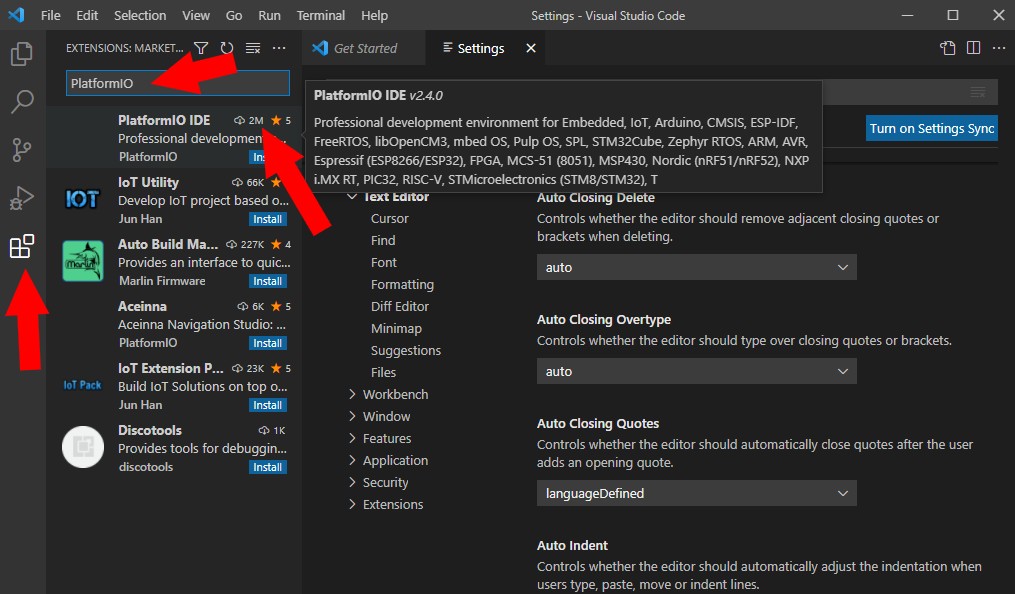Open extensions panel more actions menu
Viewport: 1015px width, 594px height.
(x=279, y=48)
